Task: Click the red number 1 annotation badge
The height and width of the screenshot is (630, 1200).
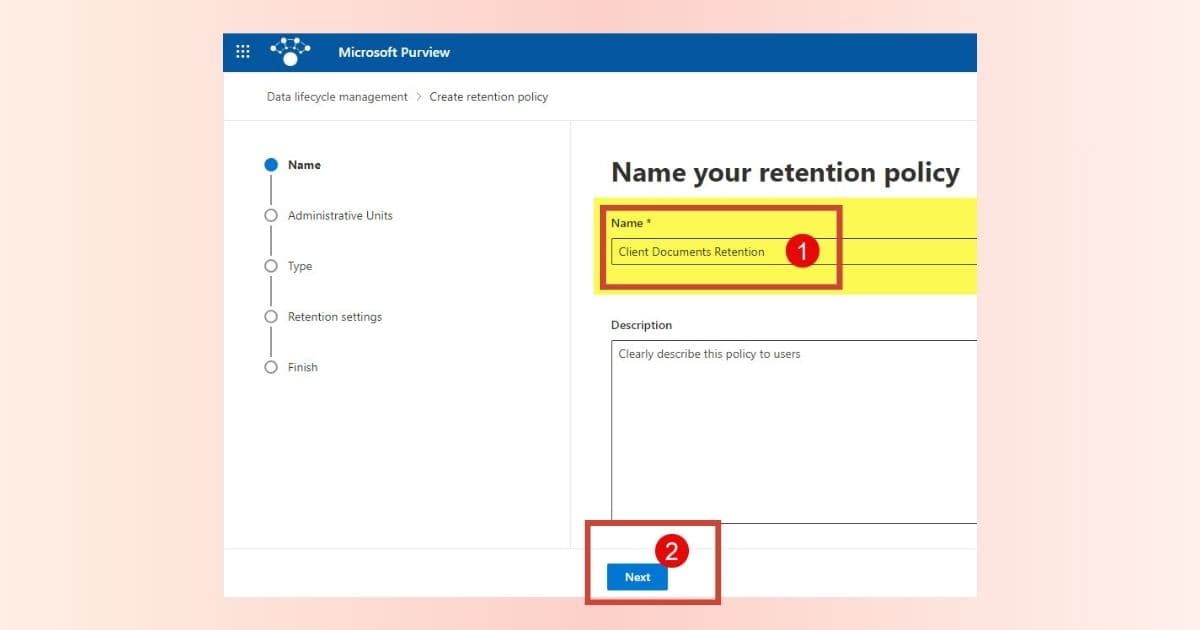Action: pos(802,252)
